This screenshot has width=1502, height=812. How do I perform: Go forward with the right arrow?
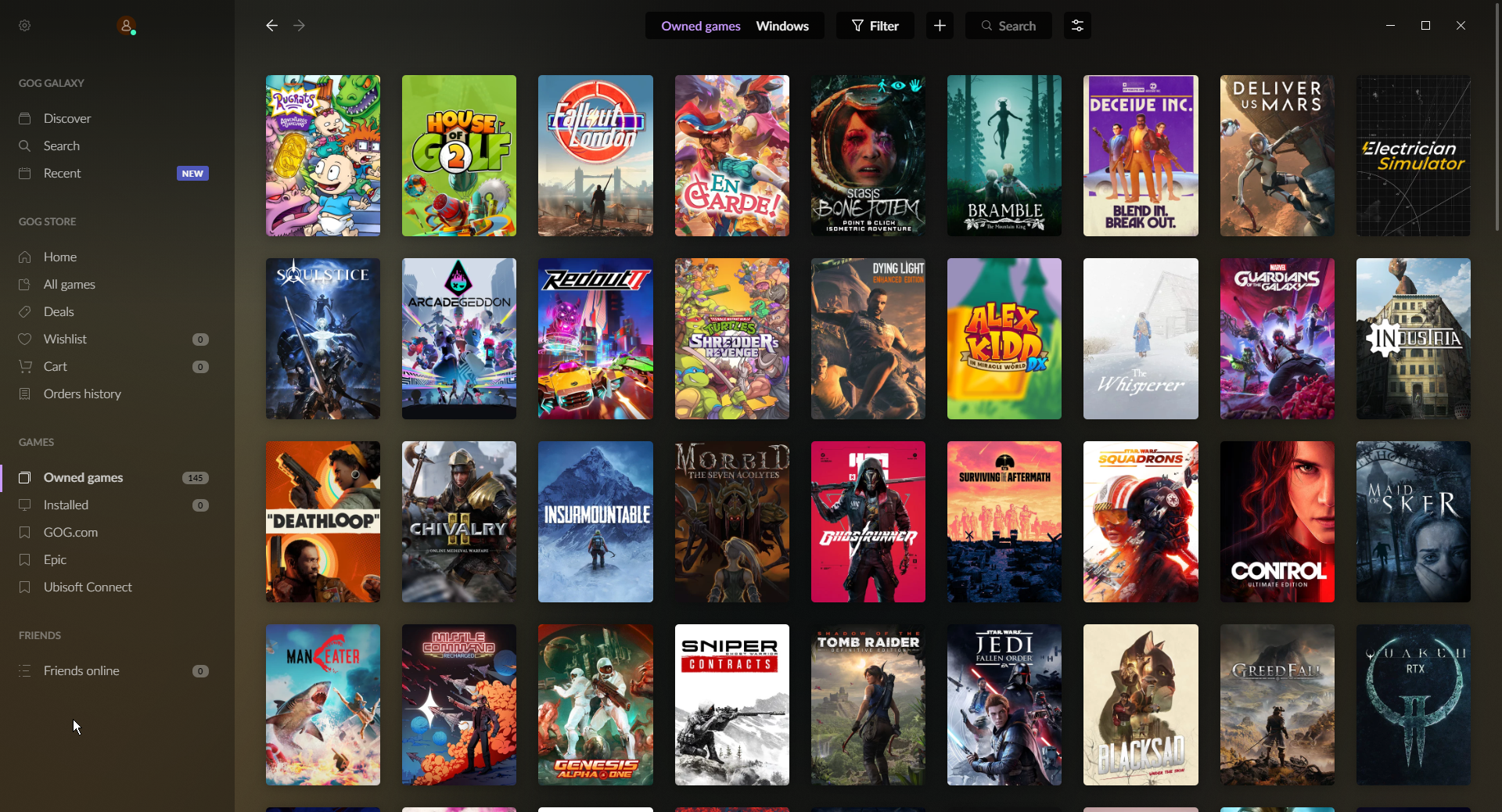coord(299,26)
